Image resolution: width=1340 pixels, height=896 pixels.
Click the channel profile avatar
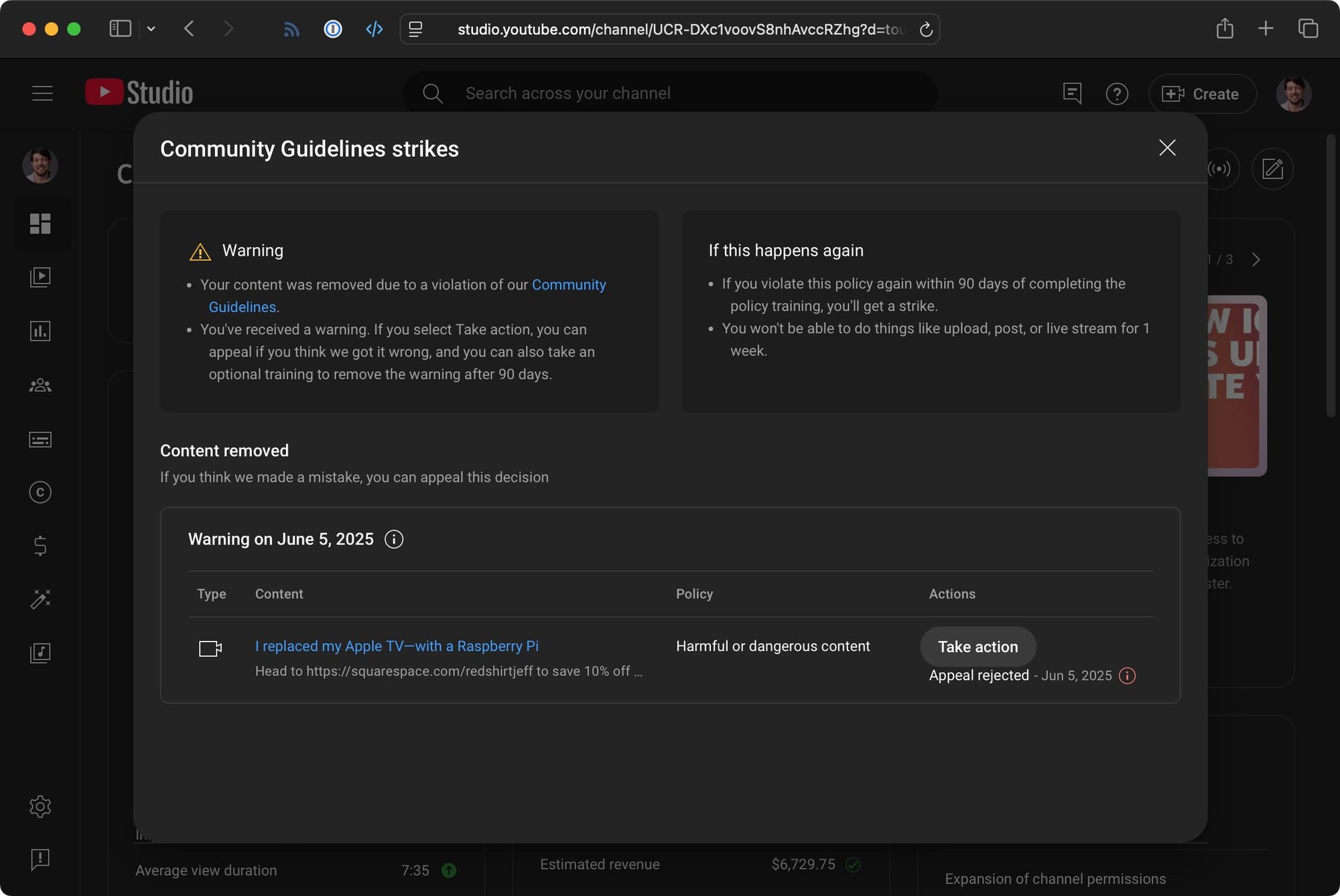click(1295, 94)
